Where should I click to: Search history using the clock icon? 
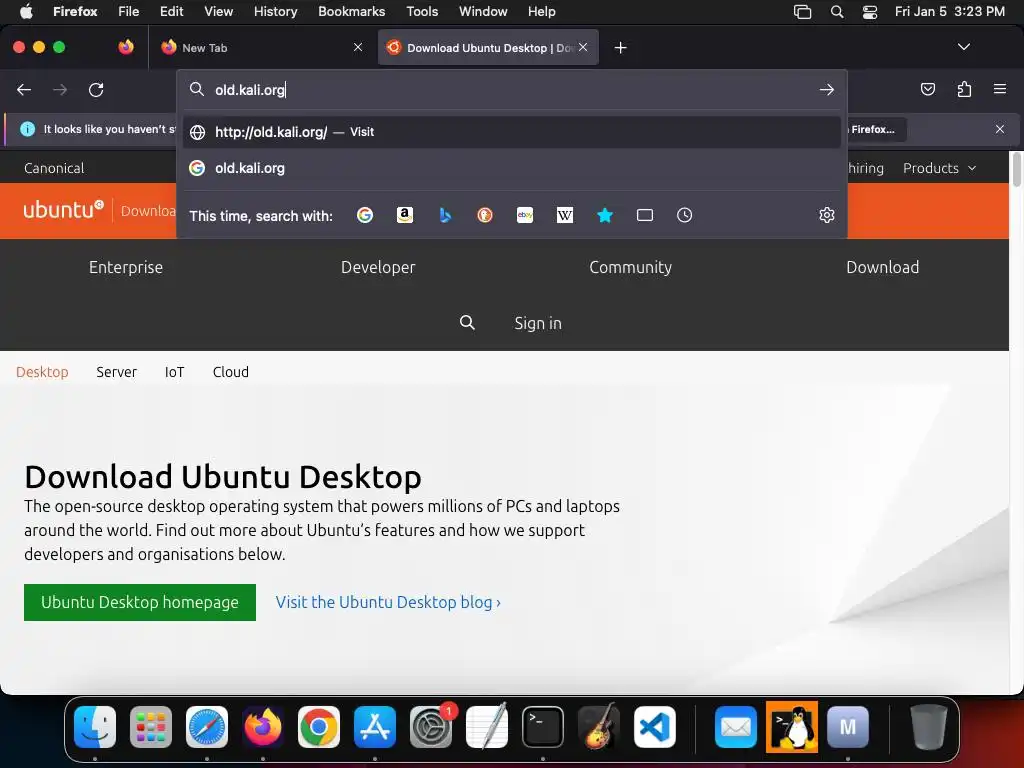(x=684, y=215)
